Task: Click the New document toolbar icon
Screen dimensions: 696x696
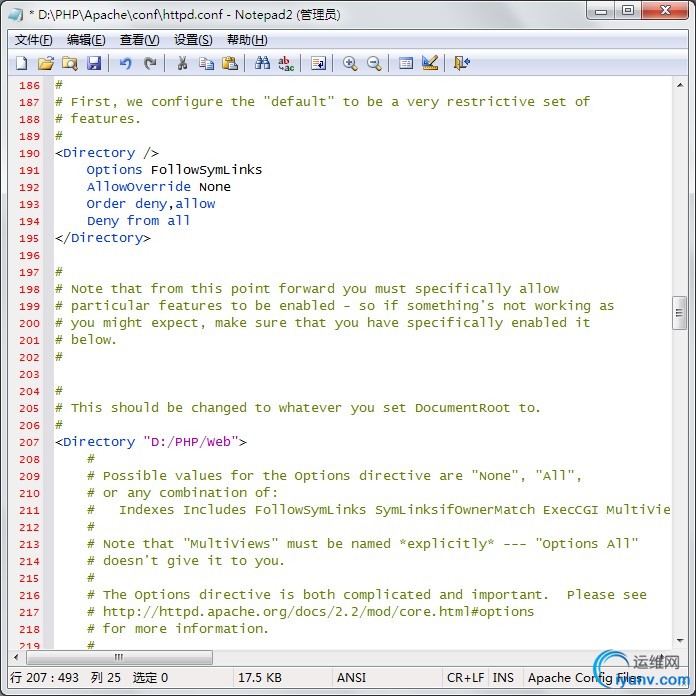Action: [21, 63]
